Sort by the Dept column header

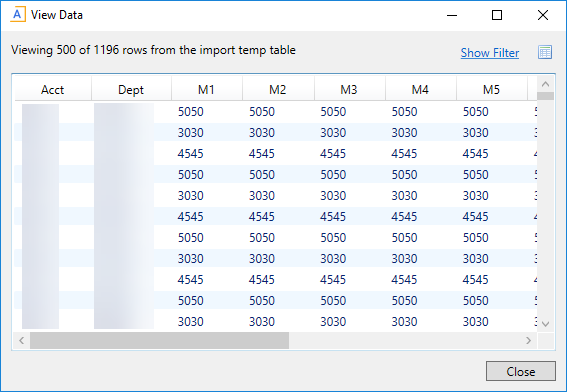131,89
